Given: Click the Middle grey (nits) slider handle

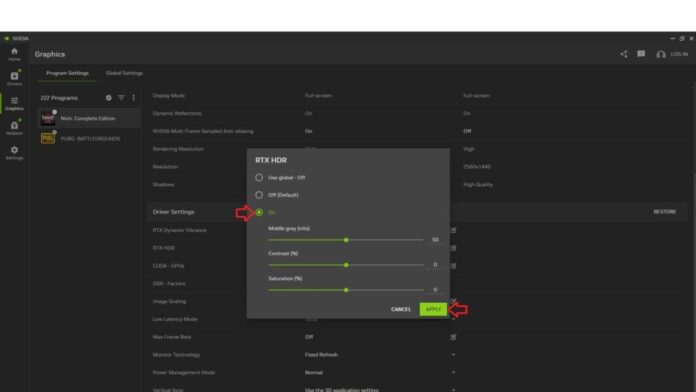Looking at the screenshot, I should [x=346, y=240].
